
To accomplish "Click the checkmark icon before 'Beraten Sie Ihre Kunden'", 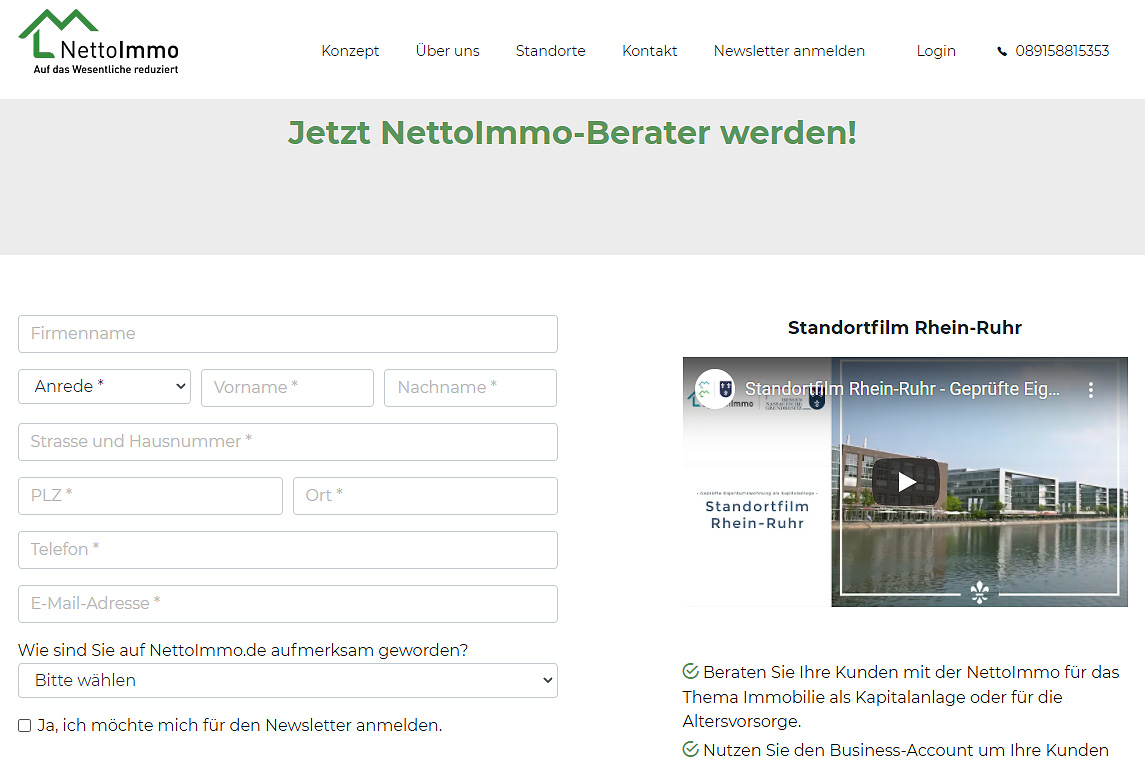I will coord(690,671).
